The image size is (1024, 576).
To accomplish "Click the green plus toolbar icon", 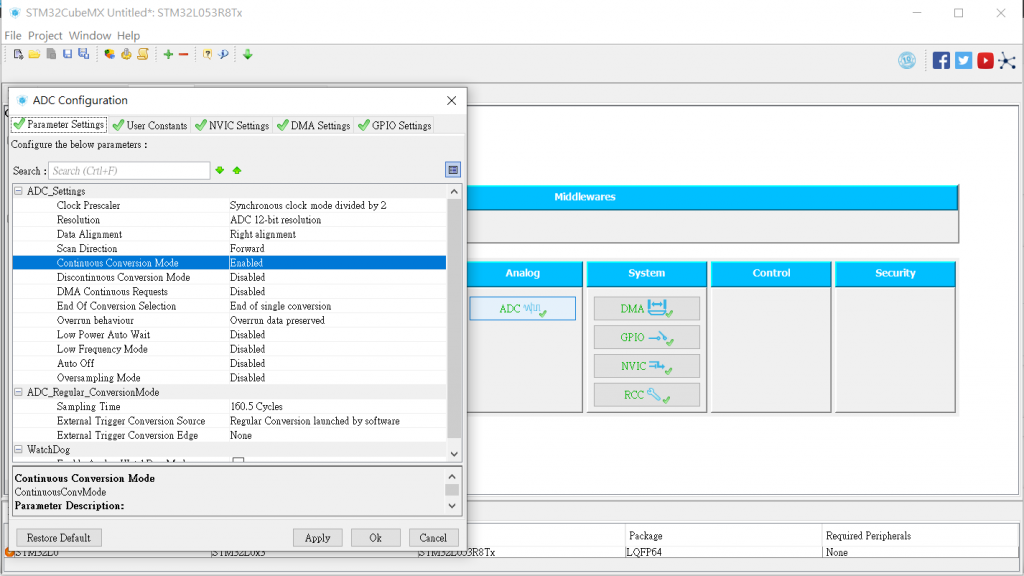I will point(168,55).
